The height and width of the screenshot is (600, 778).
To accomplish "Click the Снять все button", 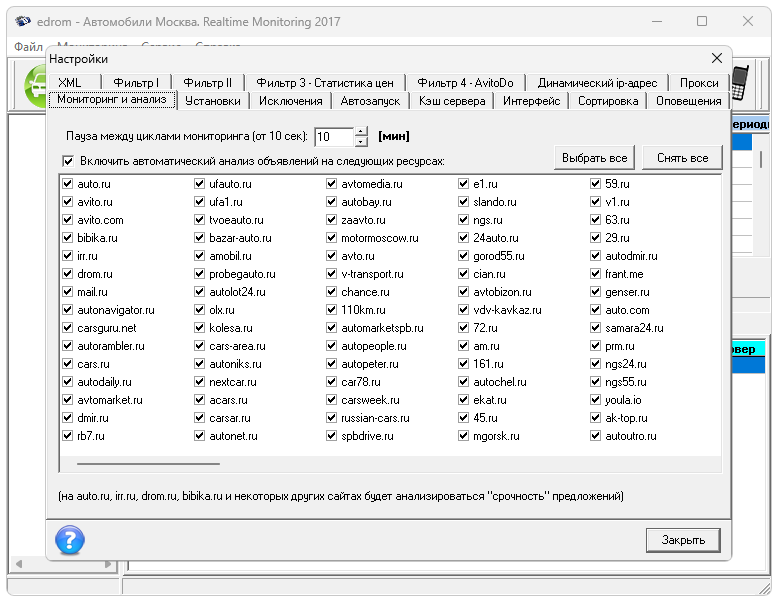I will (x=682, y=158).
